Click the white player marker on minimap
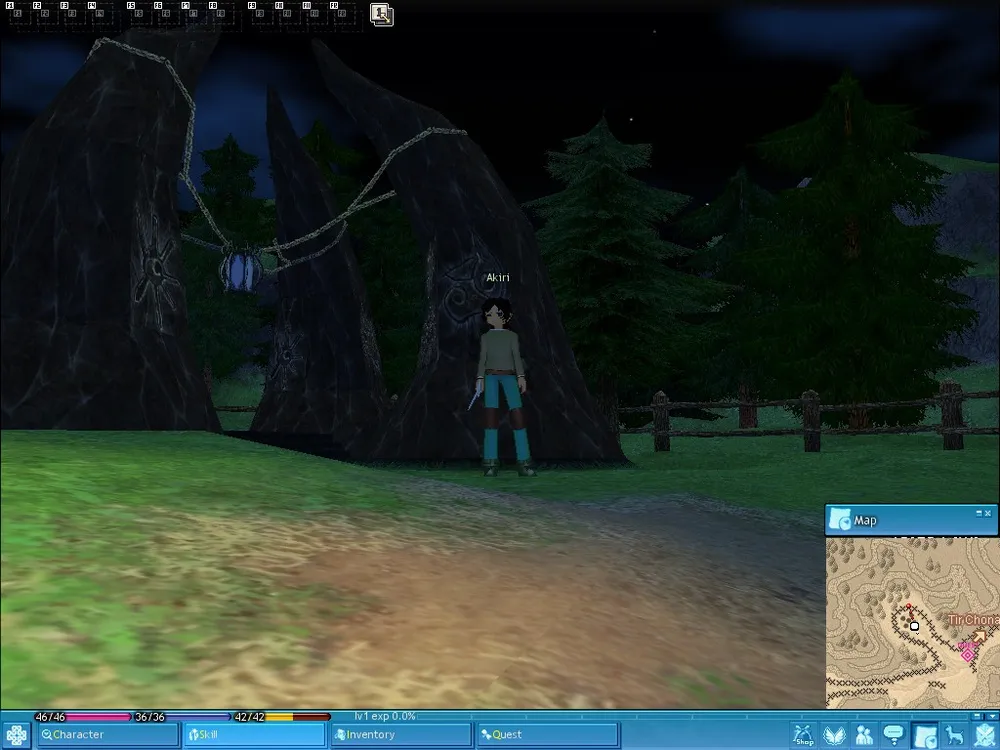This screenshot has height=750, width=1000. (x=915, y=626)
